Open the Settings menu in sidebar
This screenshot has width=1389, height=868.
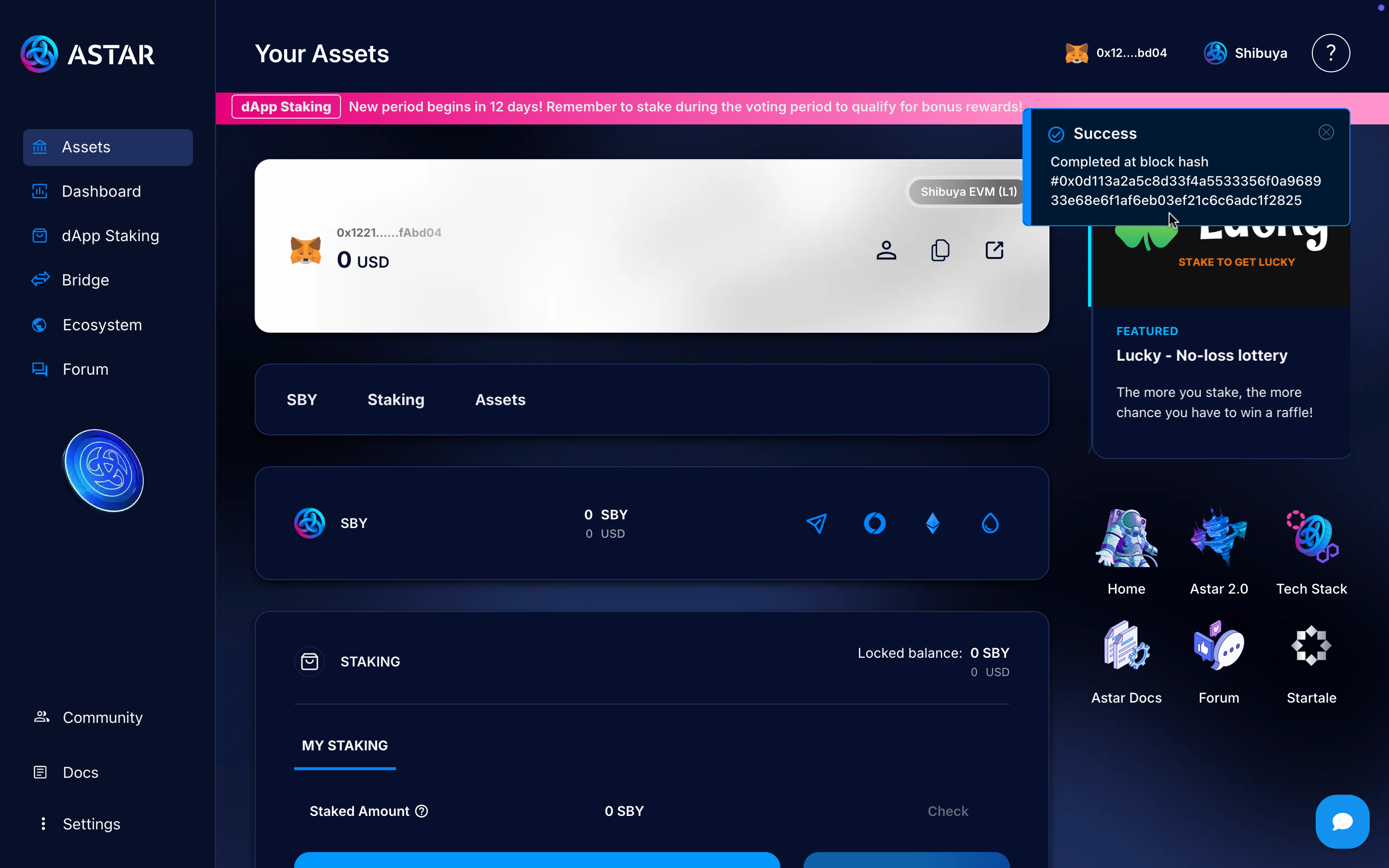91,824
